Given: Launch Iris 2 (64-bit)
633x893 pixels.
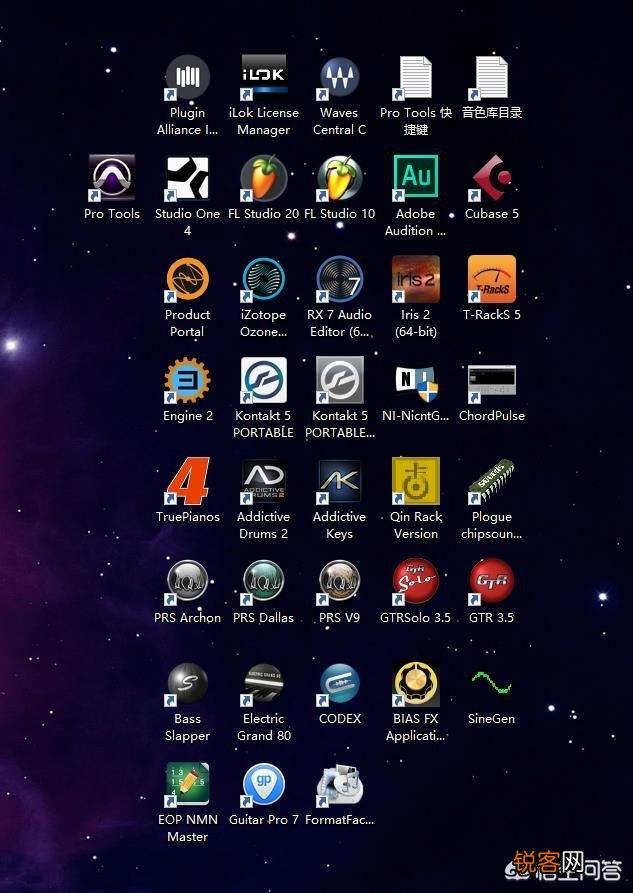Looking at the screenshot, I should [415, 279].
